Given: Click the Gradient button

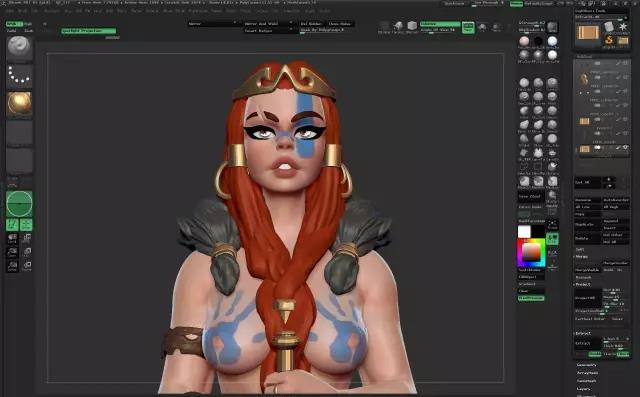Looking at the screenshot, I should pyautogui.click(x=531, y=284).
